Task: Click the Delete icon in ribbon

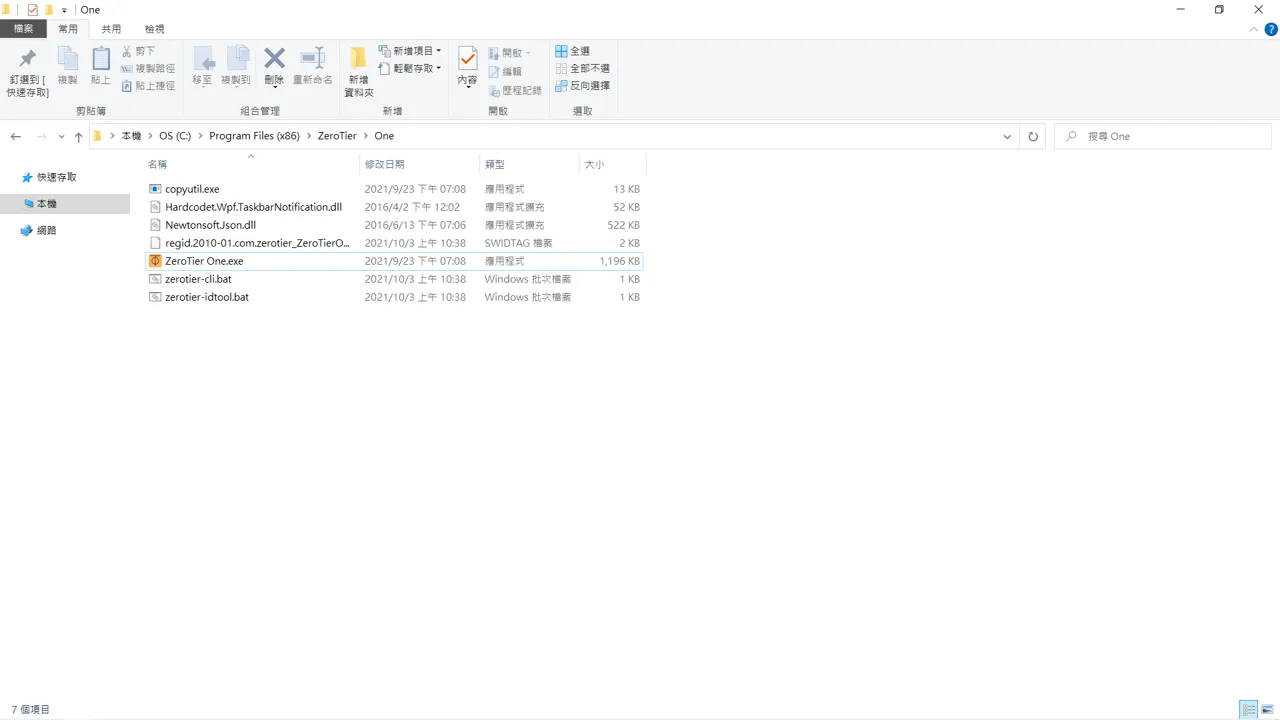Action: [274, 60]
